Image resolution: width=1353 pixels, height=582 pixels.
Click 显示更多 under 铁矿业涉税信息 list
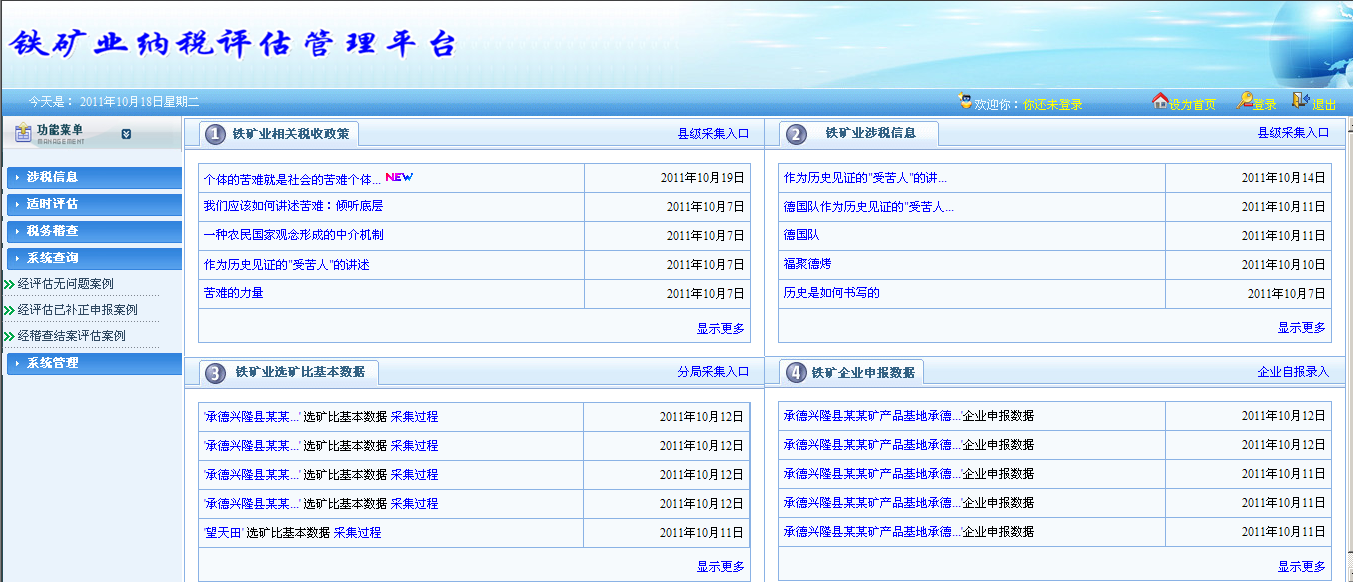tap(1301, 328)
